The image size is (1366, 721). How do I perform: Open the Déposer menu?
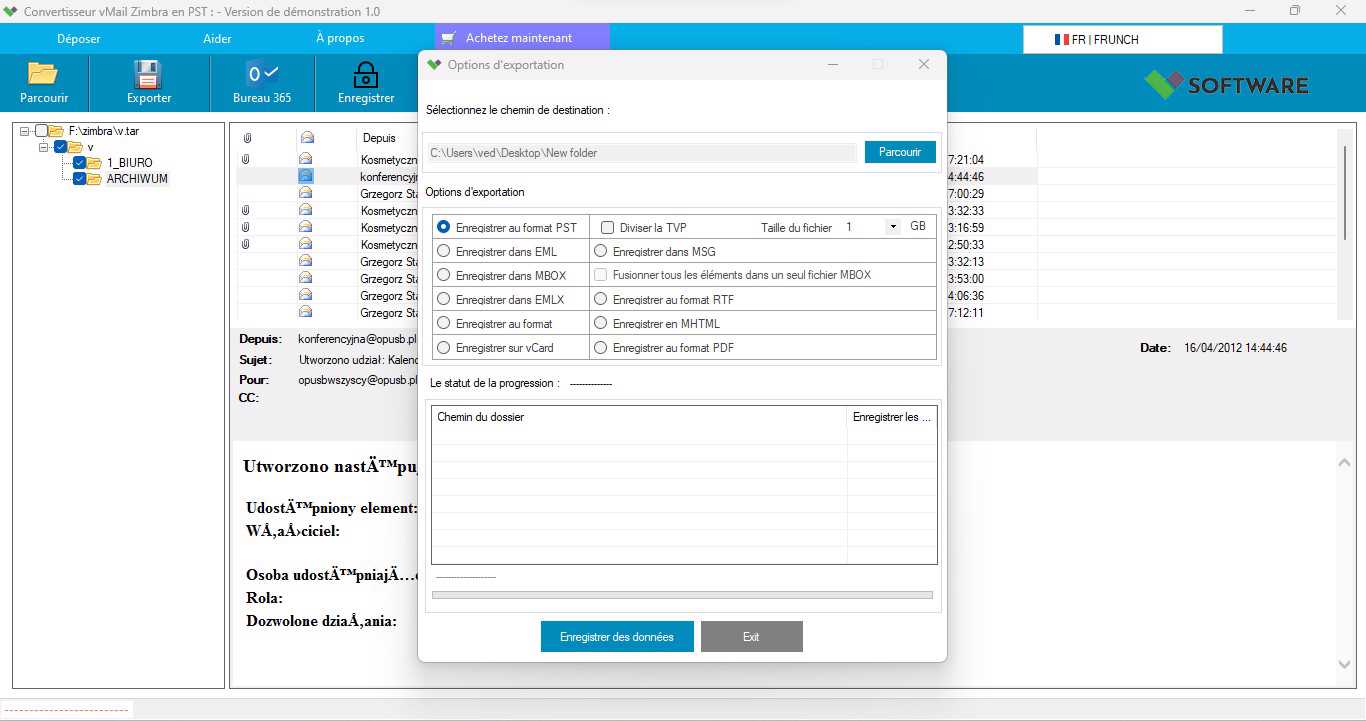79,38
